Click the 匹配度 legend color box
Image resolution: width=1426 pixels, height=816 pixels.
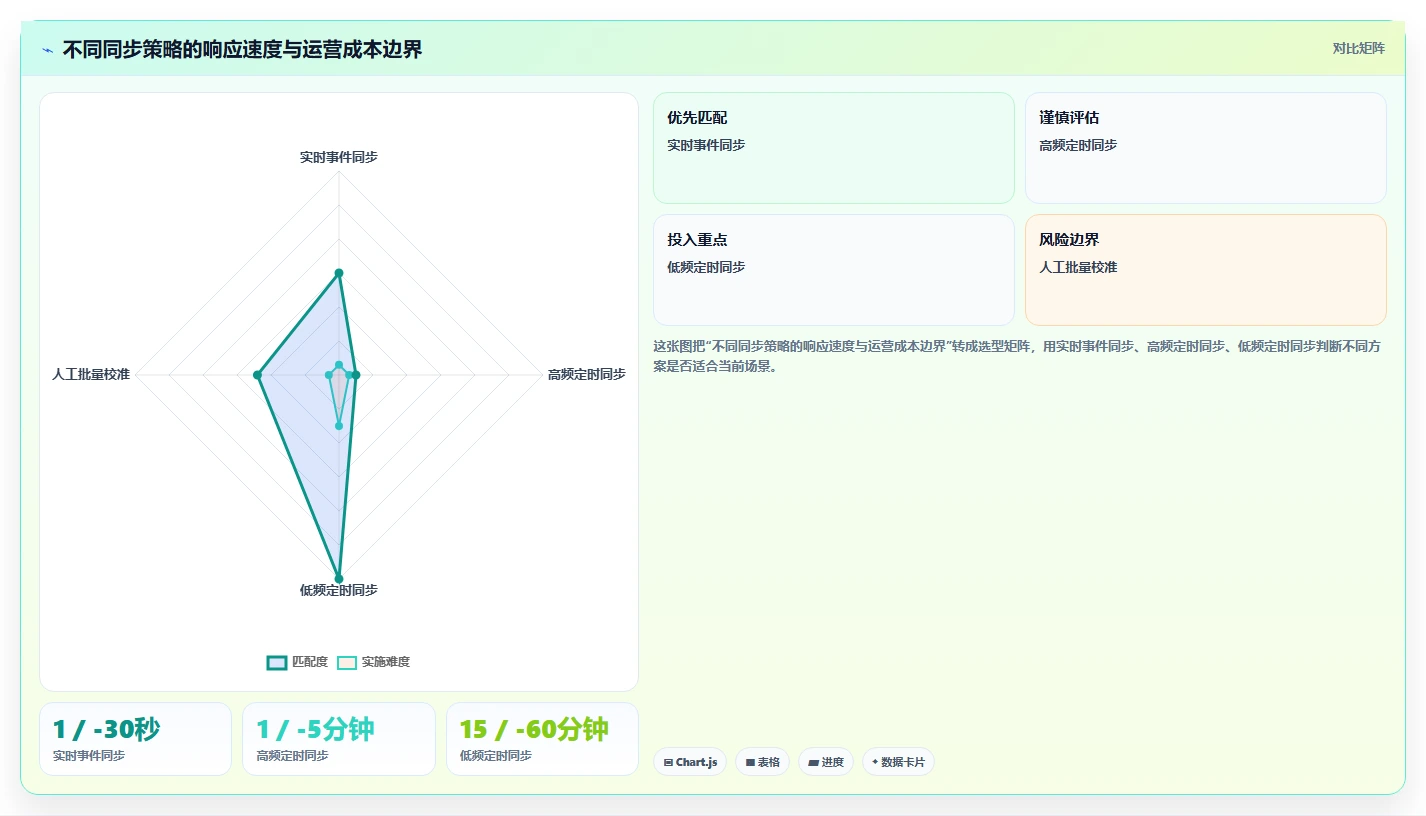pyautogui.click(x=277, y=662)
